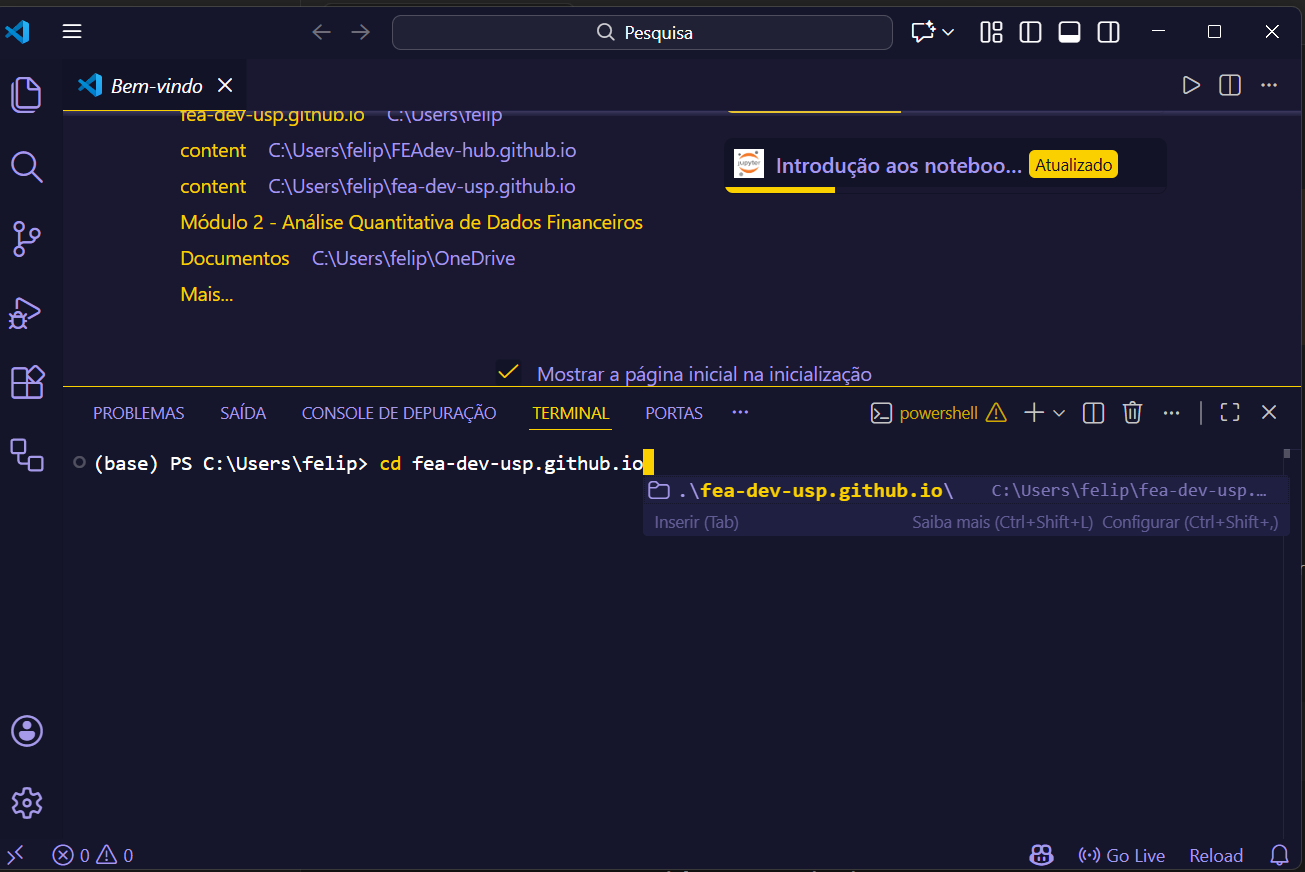Screen dimensions: 1305x872
Task: Open the Manage gear settings icon
Action: point(27,803)
